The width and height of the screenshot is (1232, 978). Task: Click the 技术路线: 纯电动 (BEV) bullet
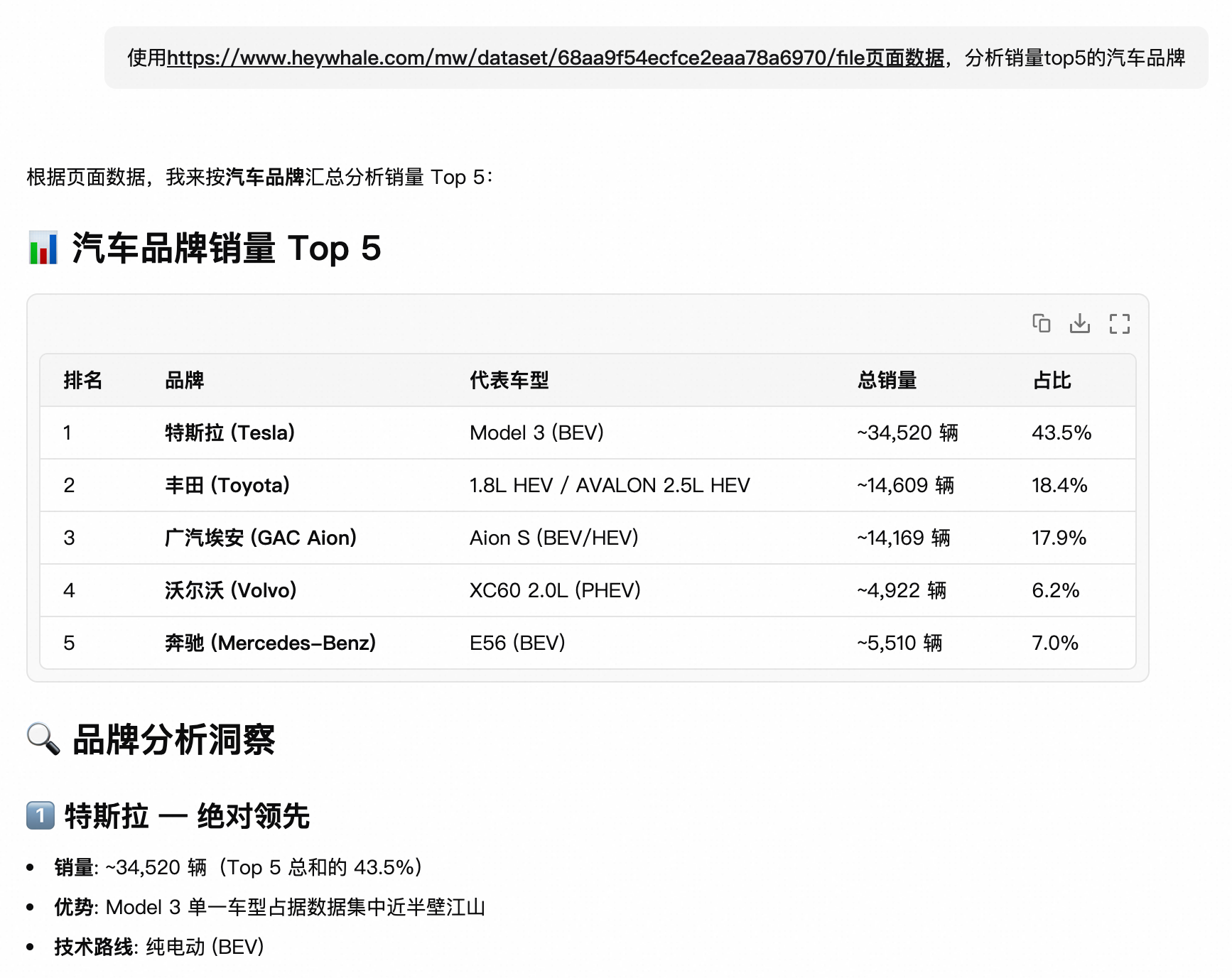tap(159, 947)
